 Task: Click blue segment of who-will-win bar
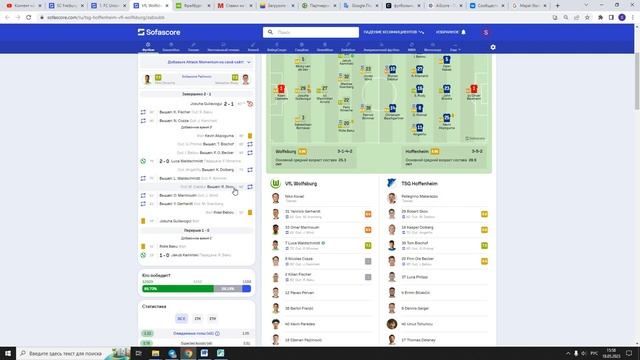click(x=247, y=289)
